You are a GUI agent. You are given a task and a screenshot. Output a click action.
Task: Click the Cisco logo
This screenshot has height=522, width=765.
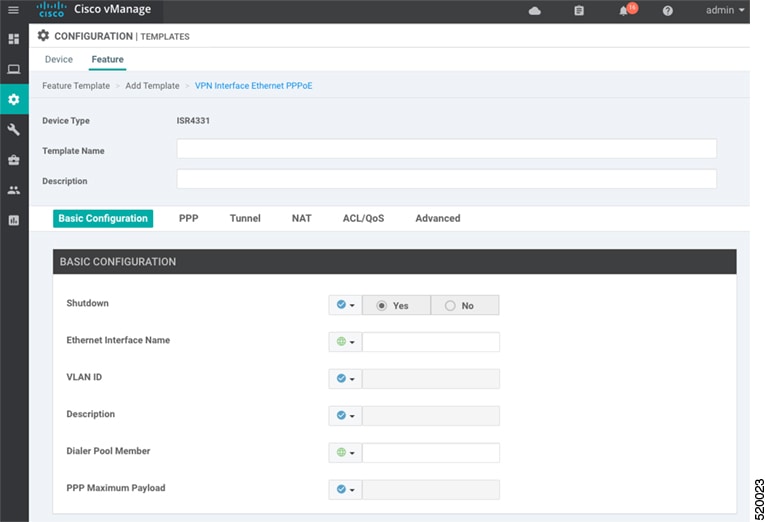coord(51,9)
